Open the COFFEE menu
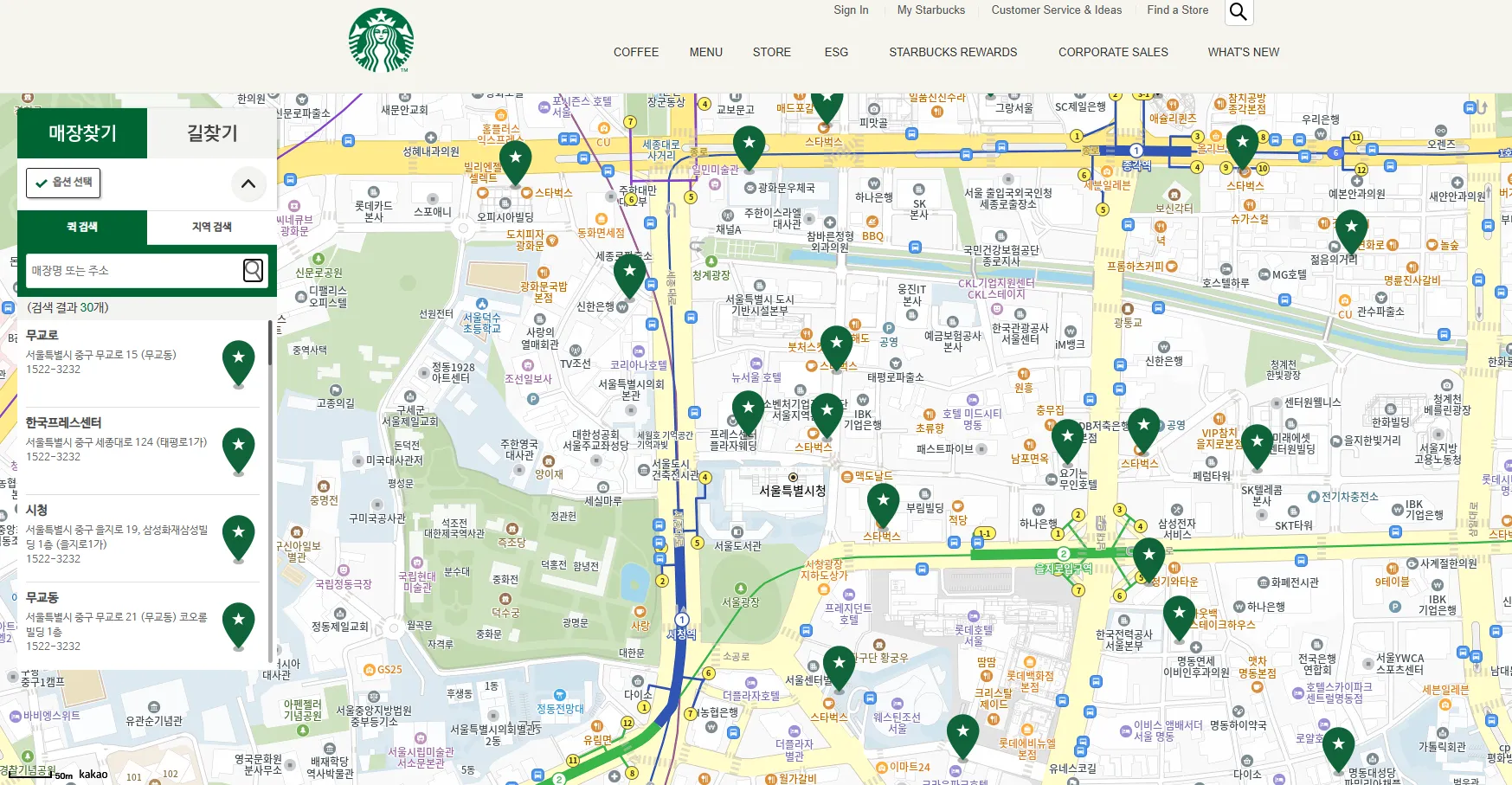This screenshot has height=785, width=1512. pyautogui.click(x=636, y=52)
